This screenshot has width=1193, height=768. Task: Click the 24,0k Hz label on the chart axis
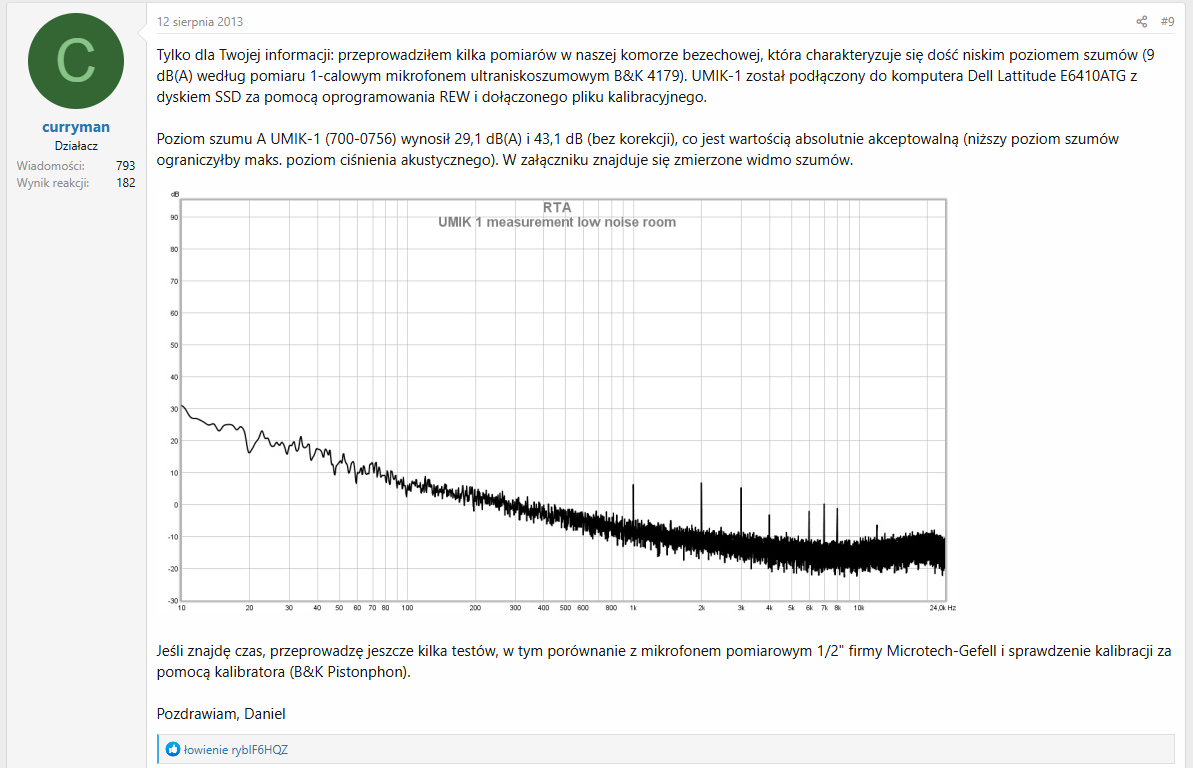click(x=941, y=607)
